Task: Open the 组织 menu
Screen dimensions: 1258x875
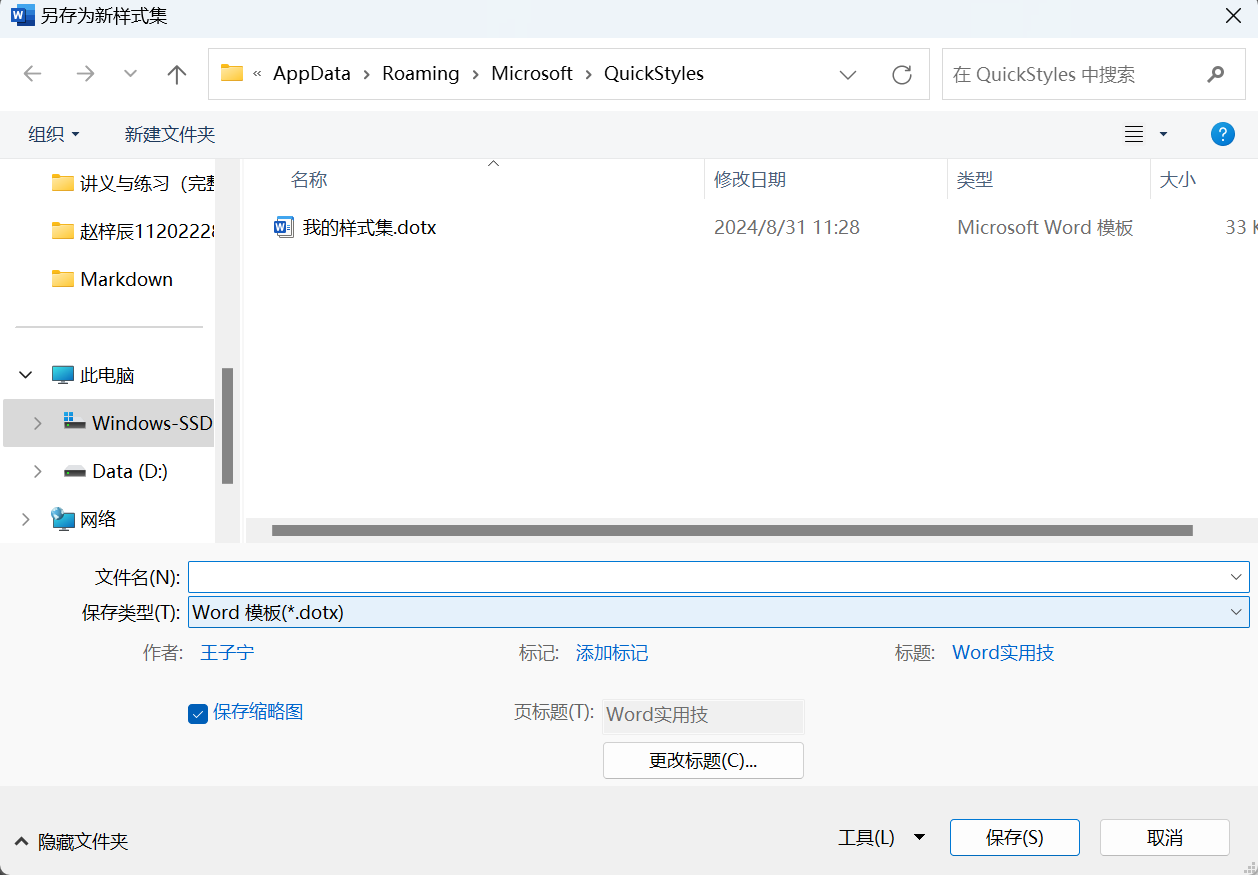Action: (x=54, y=134)
